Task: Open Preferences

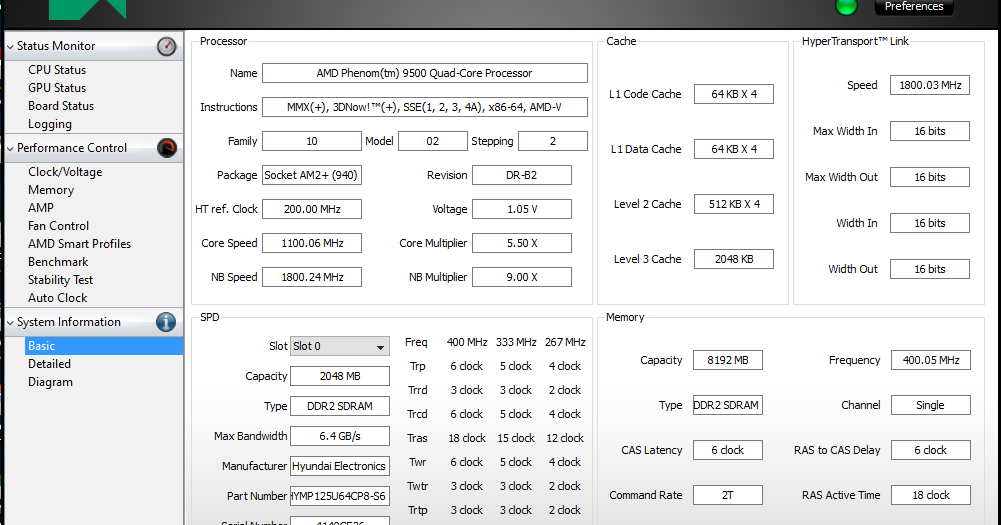Action: pos(914,6)
